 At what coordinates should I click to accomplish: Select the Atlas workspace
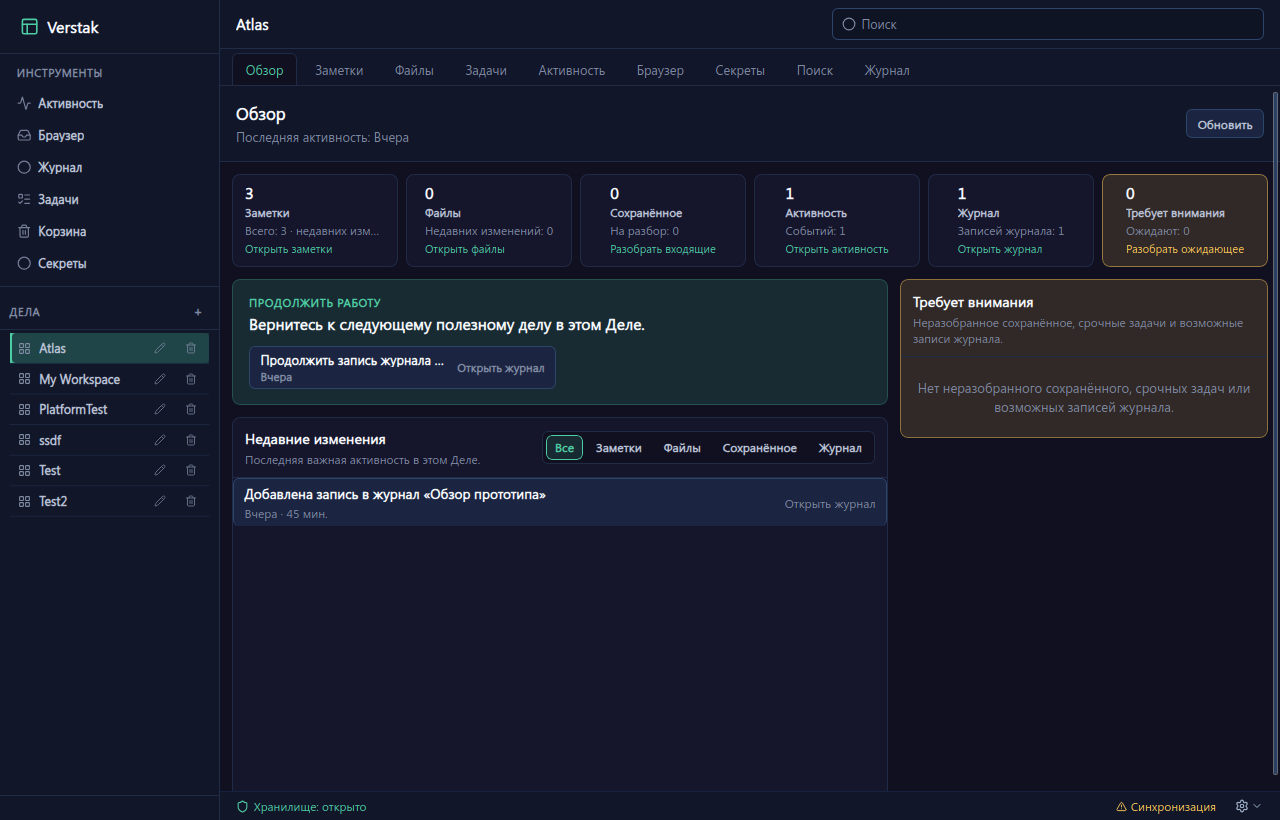pos(110,348)
